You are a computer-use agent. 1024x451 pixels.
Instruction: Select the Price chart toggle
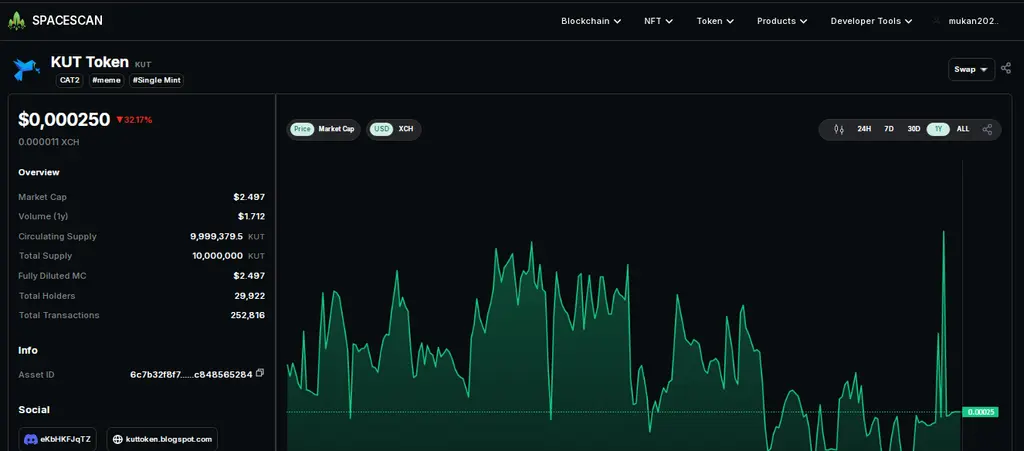point(302,129)
